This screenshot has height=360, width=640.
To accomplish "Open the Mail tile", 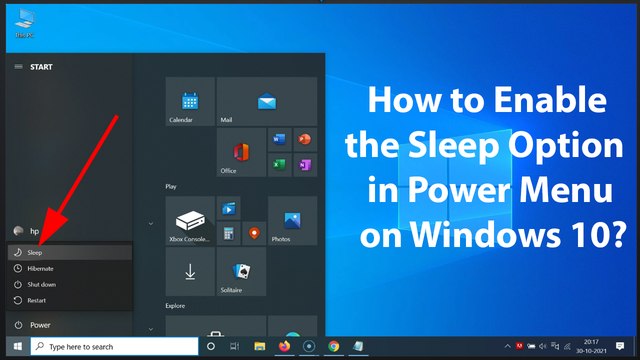I will tap(267, 101).
